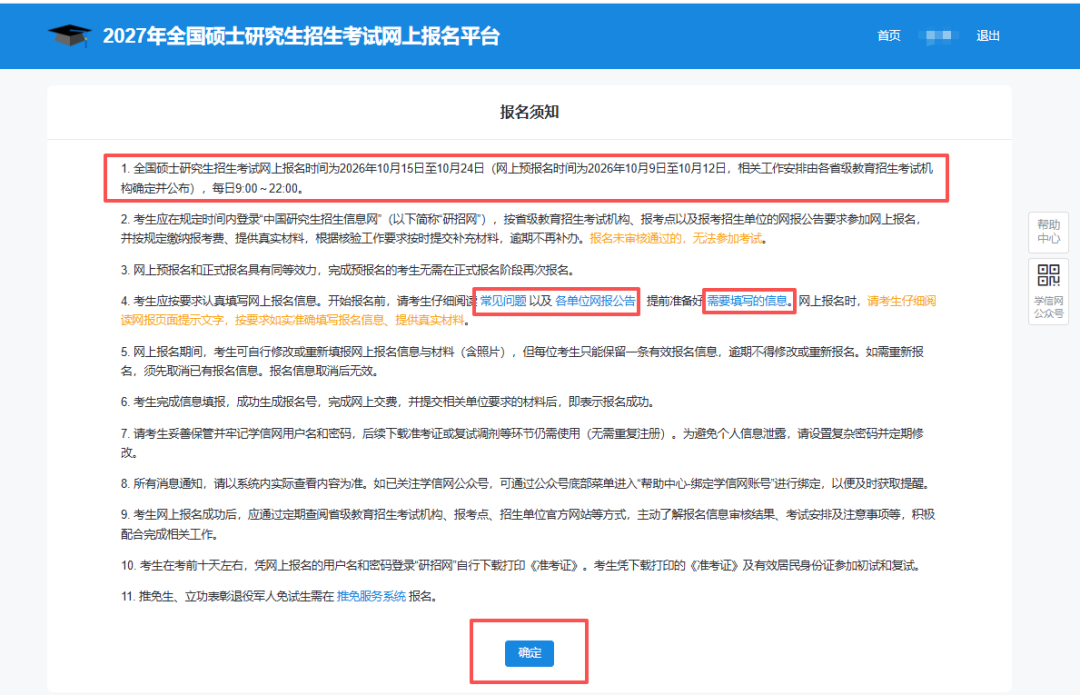The height and width of the screenshot is (695, 1080).
Task: Click notice item 10 about 下载打印《准考证》
Action: (521, 566)
